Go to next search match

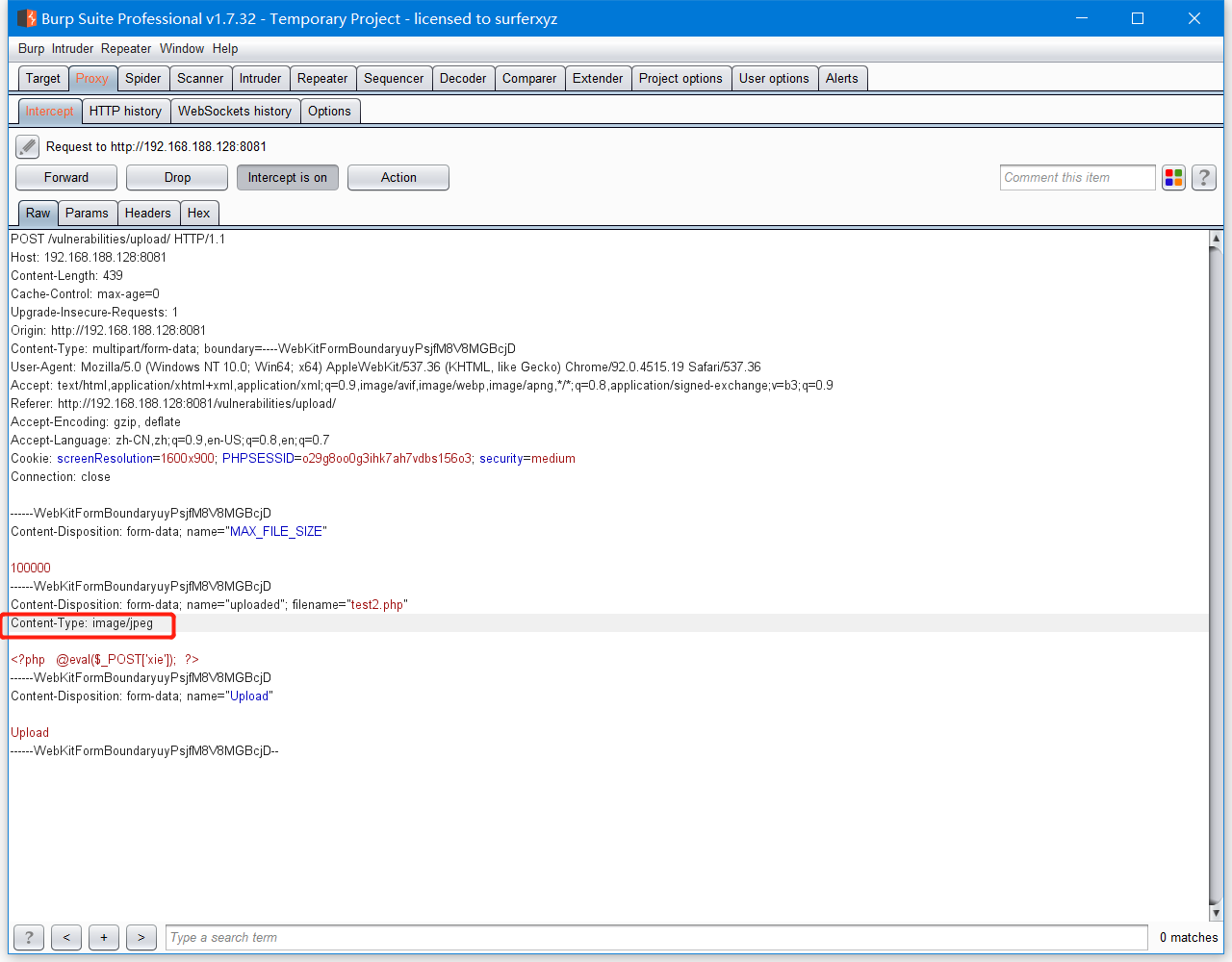141,937
